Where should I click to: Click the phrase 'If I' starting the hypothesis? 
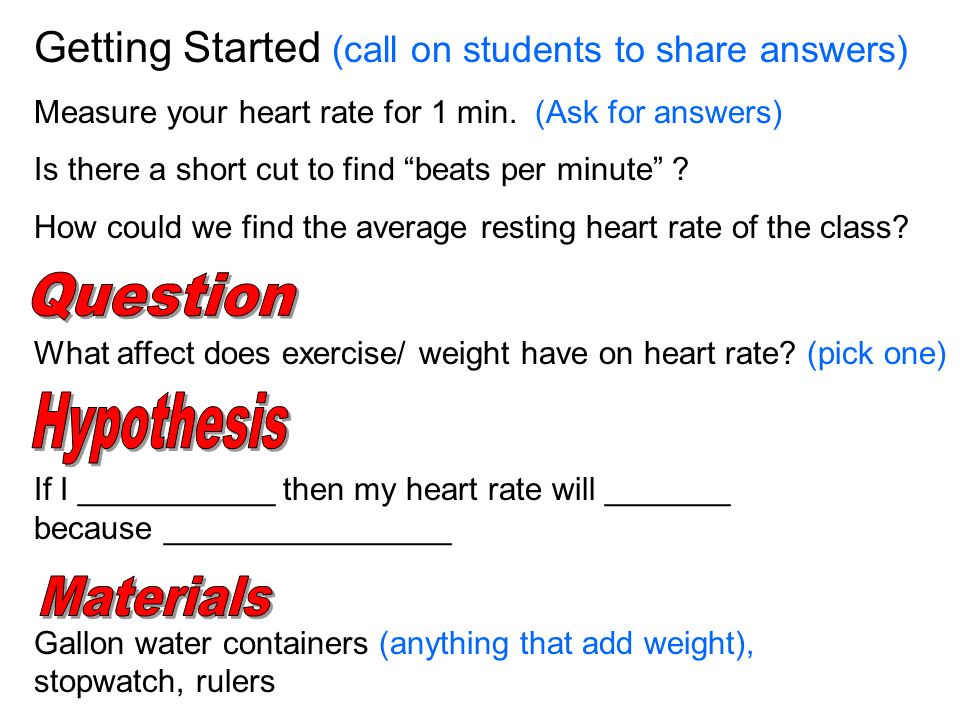(51, 490)
